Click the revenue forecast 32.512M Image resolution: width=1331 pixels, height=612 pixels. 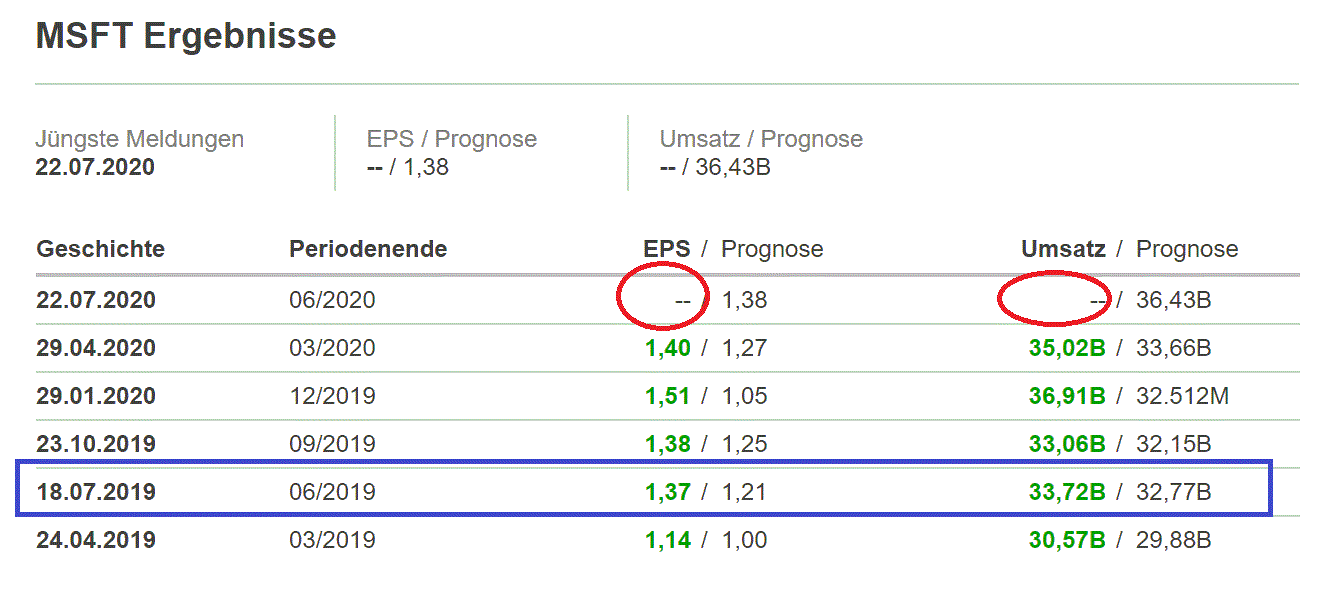[1182, 396]
